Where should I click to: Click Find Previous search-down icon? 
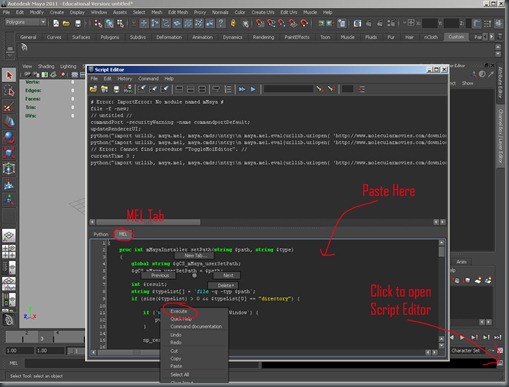pos(320,89)
